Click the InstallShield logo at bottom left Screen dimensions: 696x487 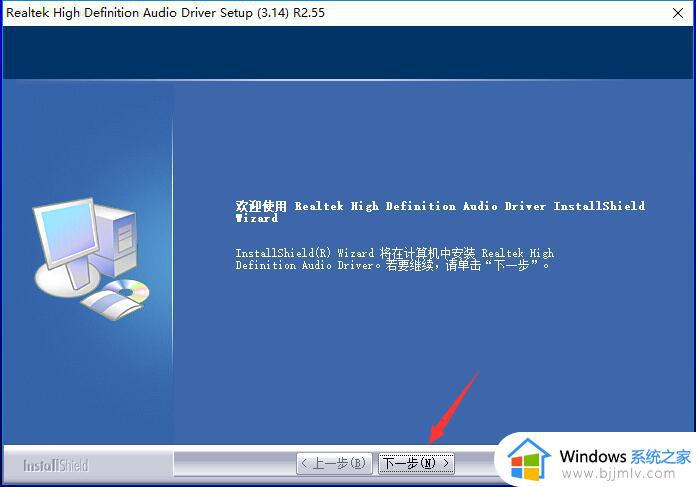pos(56,466)
